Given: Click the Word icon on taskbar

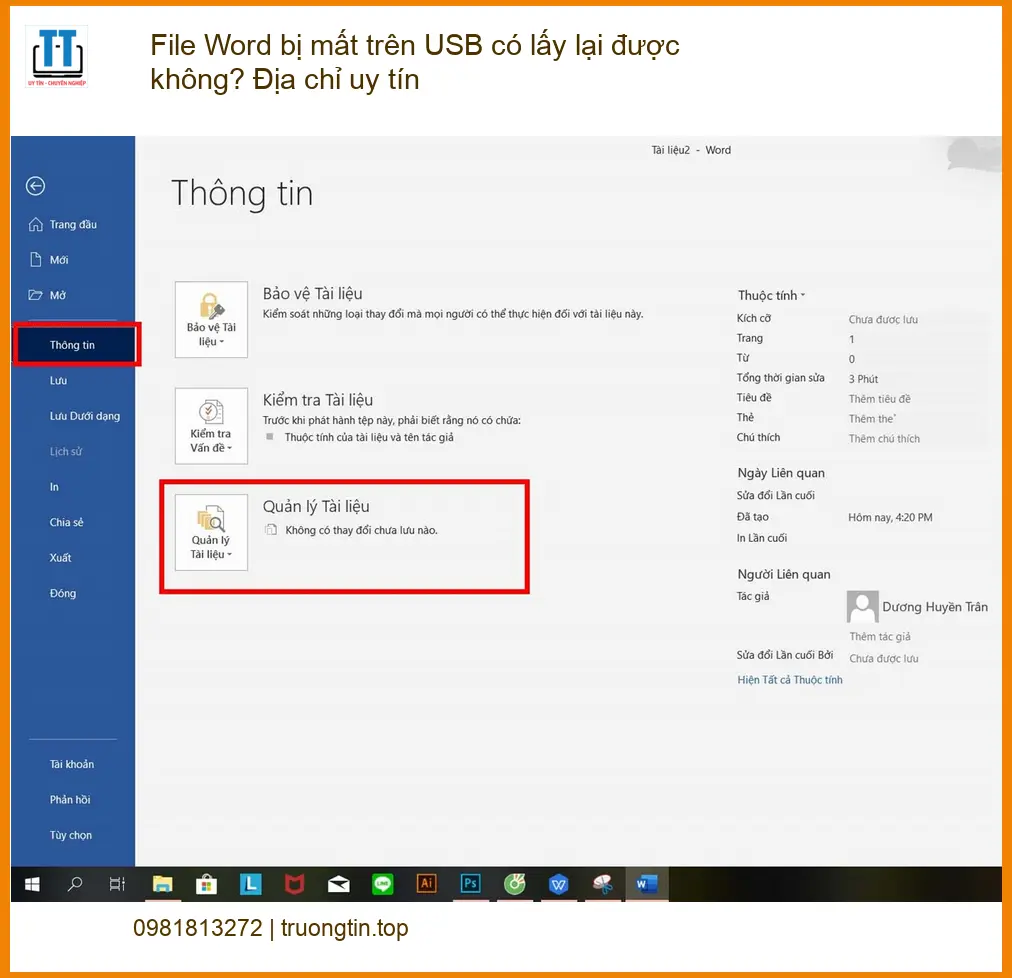Looking at the screenshot, I should 647,884.
